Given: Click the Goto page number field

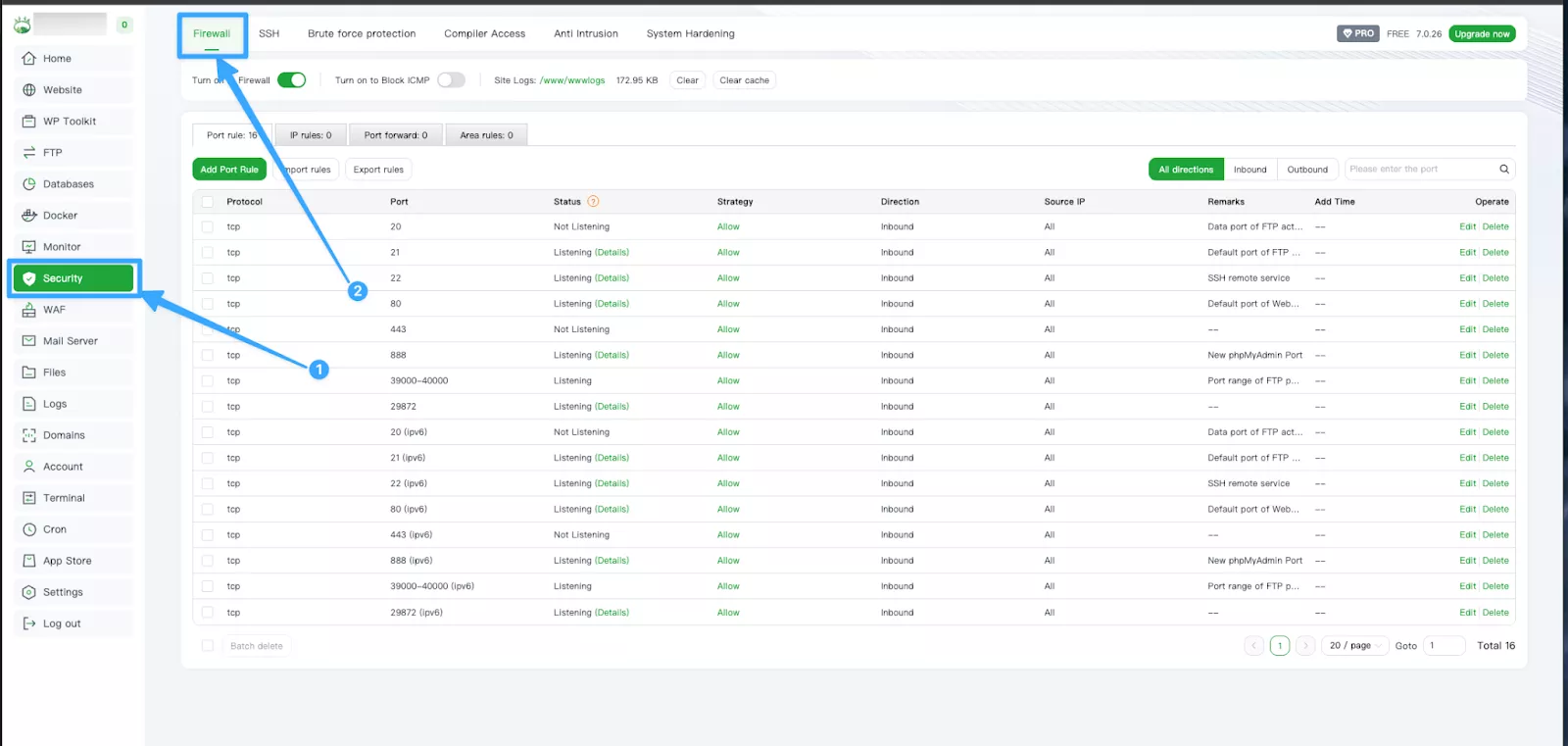Looking at the screenshot, I should (1444, 646).
